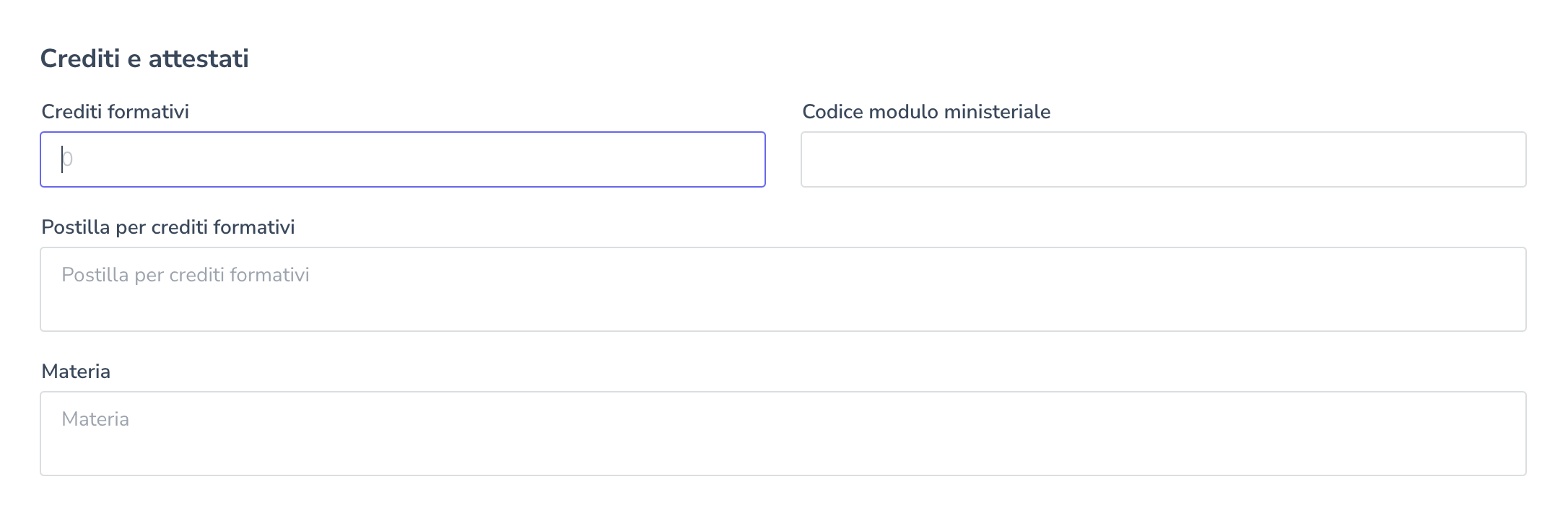
Task: Click the blinking text cursor in Crediti formativi
Action: point(62,159)
